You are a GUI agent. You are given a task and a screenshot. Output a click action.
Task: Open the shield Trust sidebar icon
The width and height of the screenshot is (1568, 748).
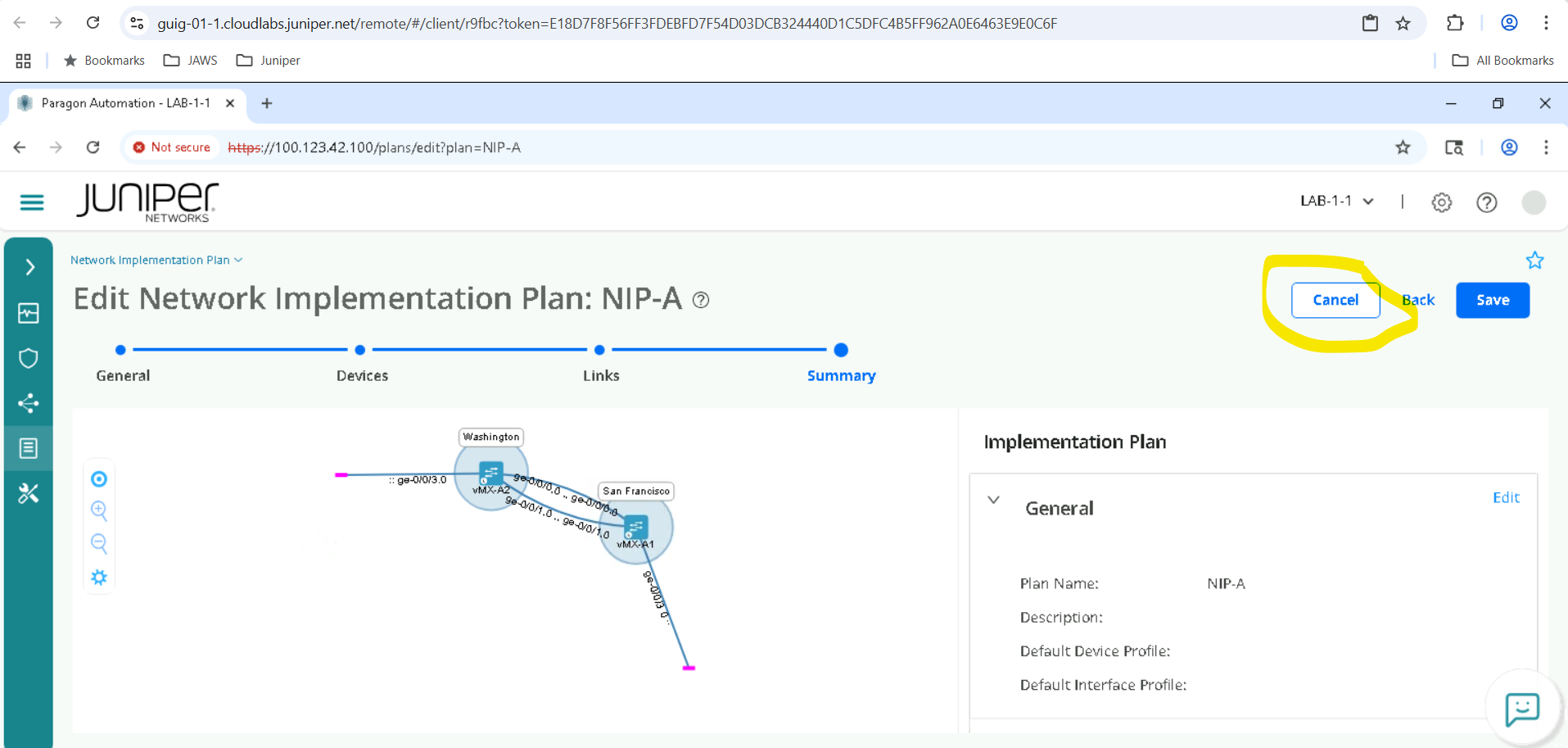pyautogui.click(x=29, y=358)
